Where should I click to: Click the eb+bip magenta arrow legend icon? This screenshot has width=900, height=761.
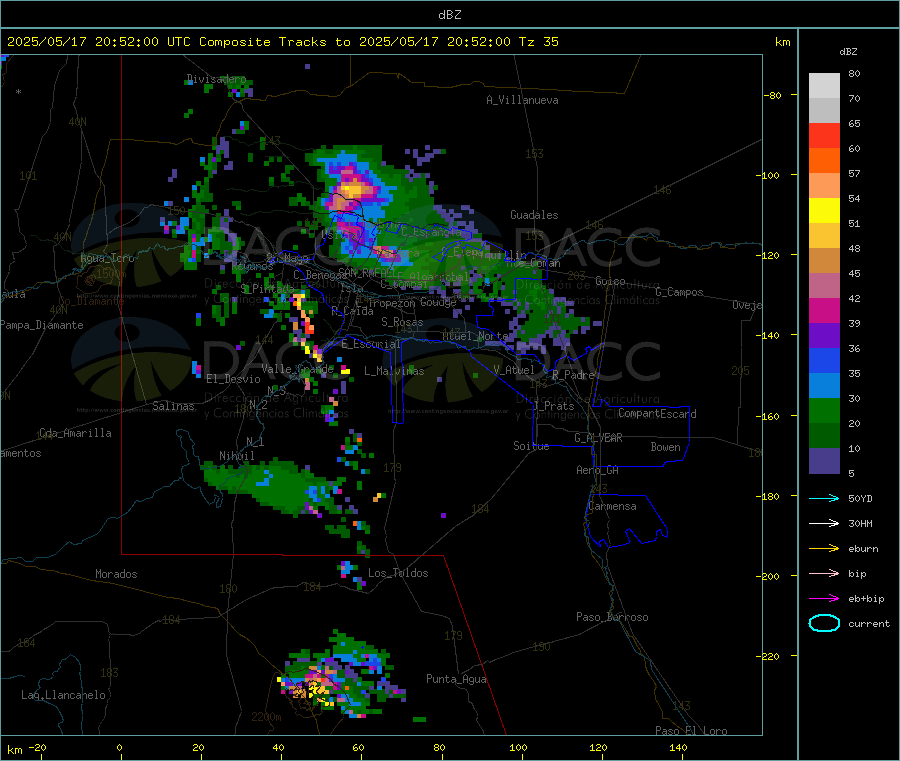[824, 599]
